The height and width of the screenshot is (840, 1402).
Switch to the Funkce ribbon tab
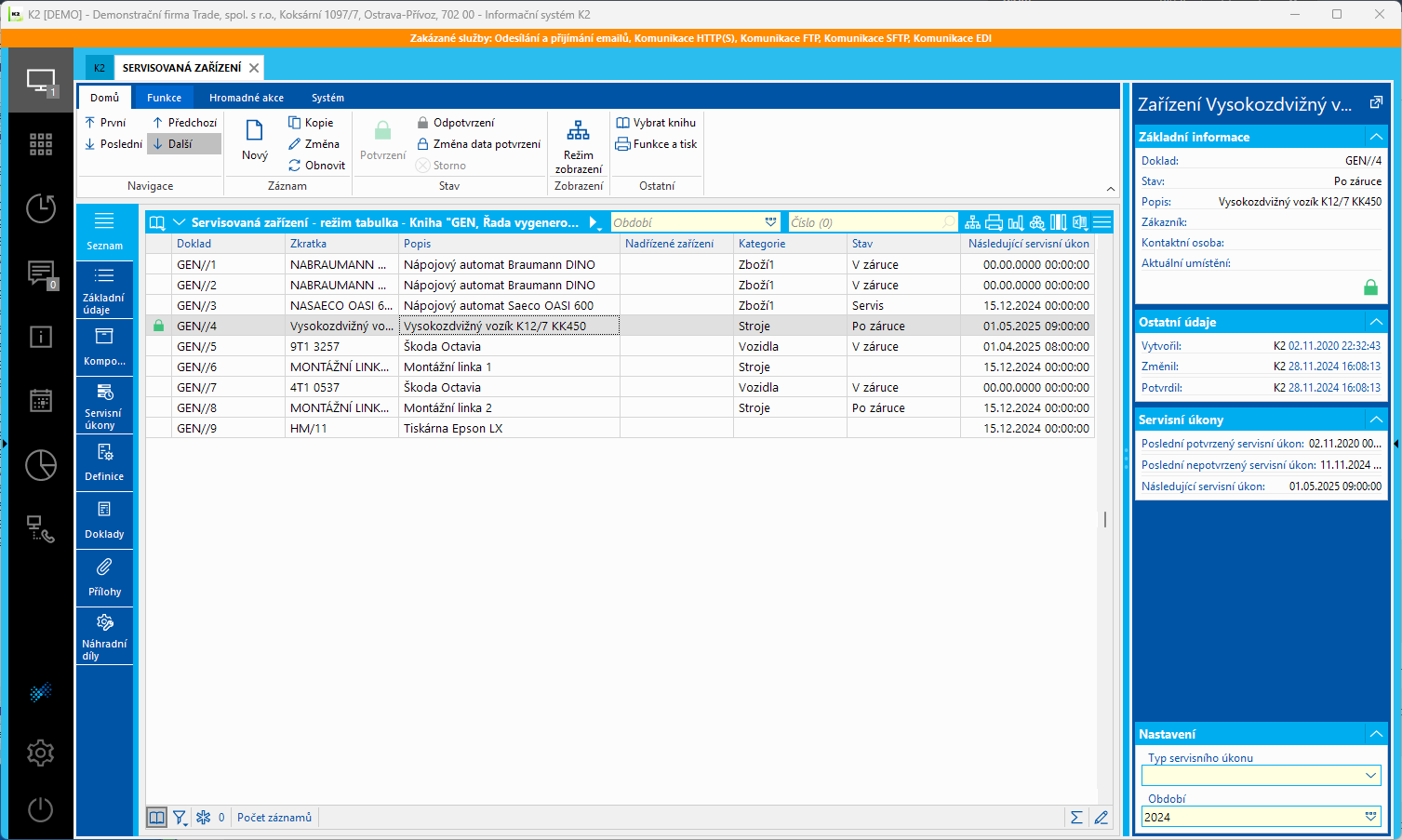click(164, 98)
